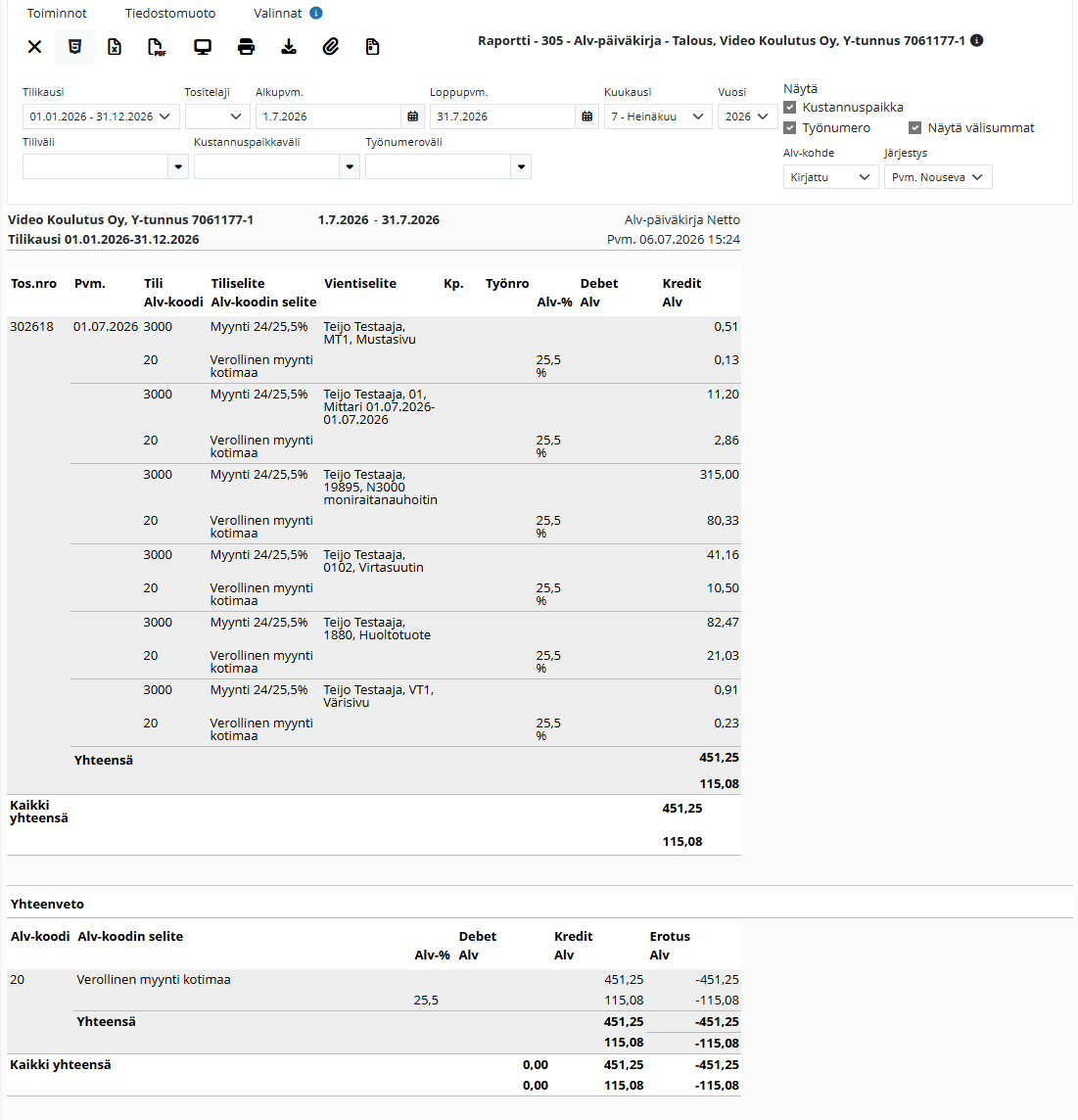Click the info icon next to Valinnat
The width and height of the screenshot is (1078, 1120).
[315, 13]
